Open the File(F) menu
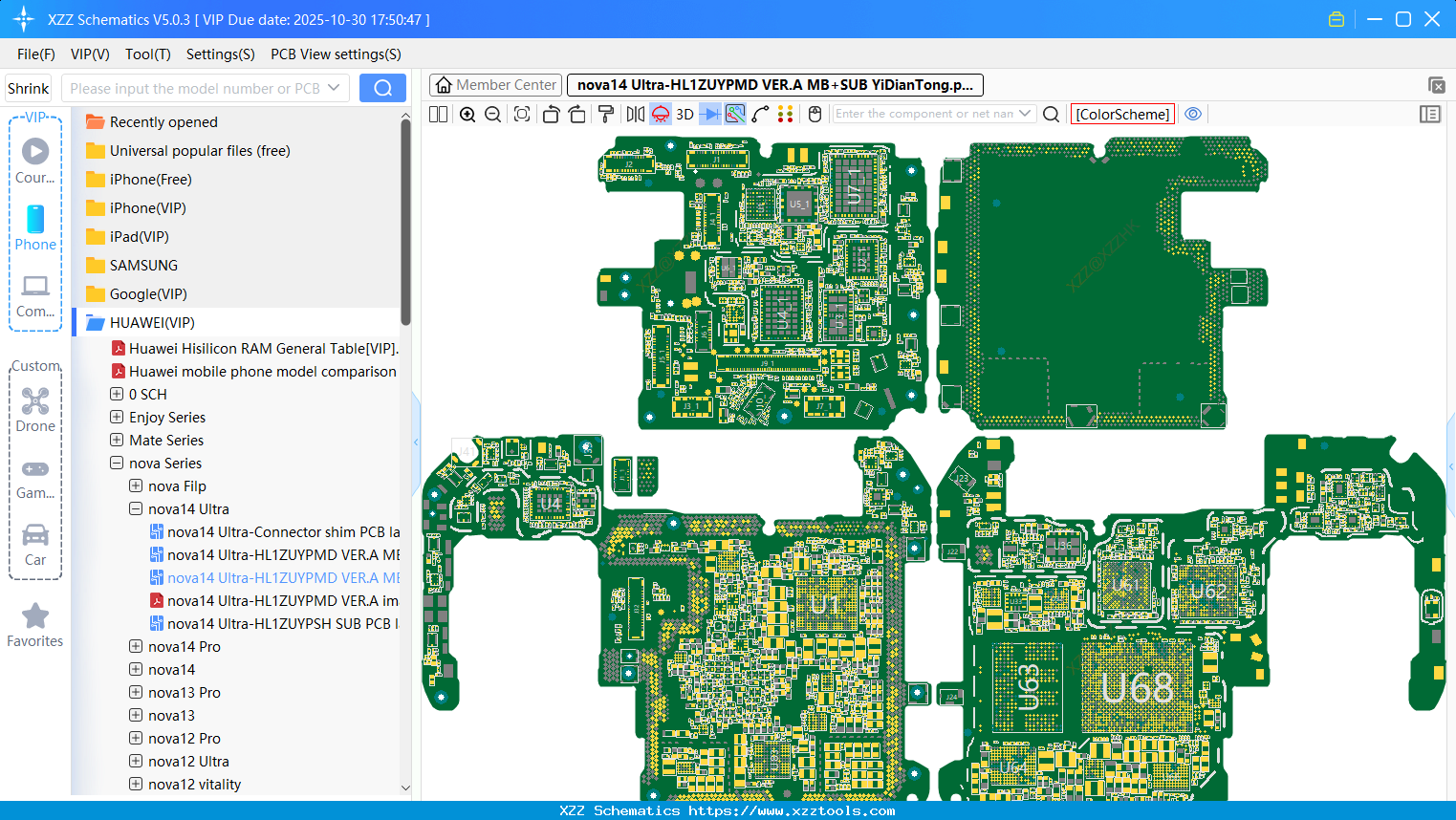The height and width of the screenshot is (820, 1456). coord(36,54)
